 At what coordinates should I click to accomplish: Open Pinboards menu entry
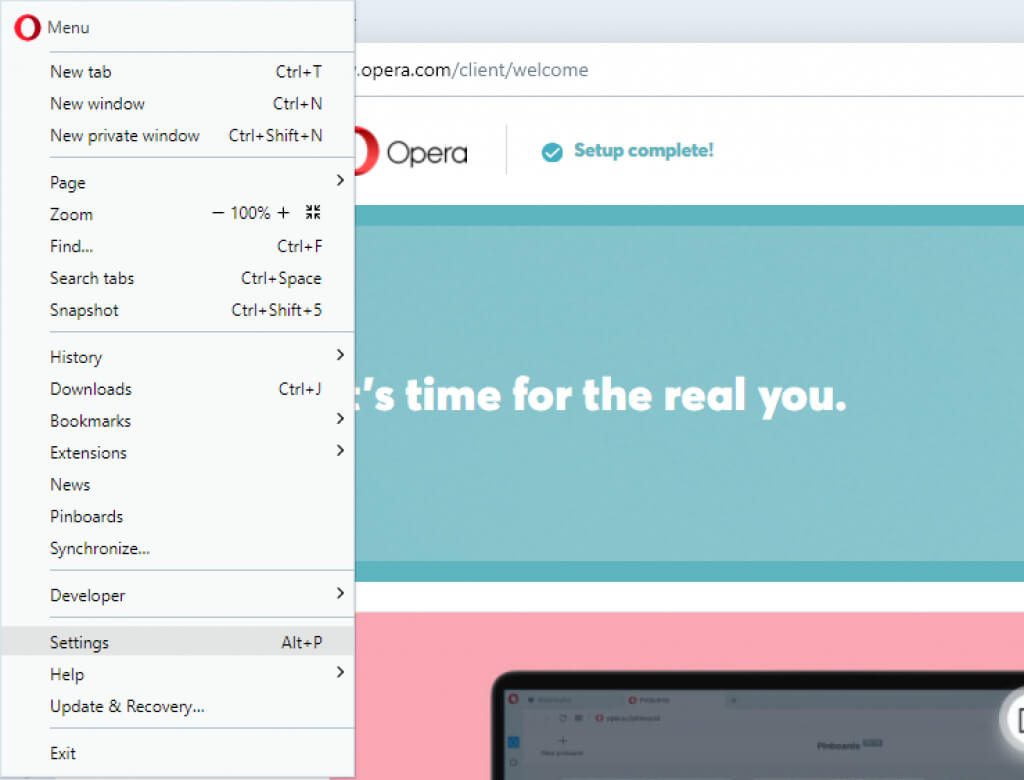coord(178,517)
